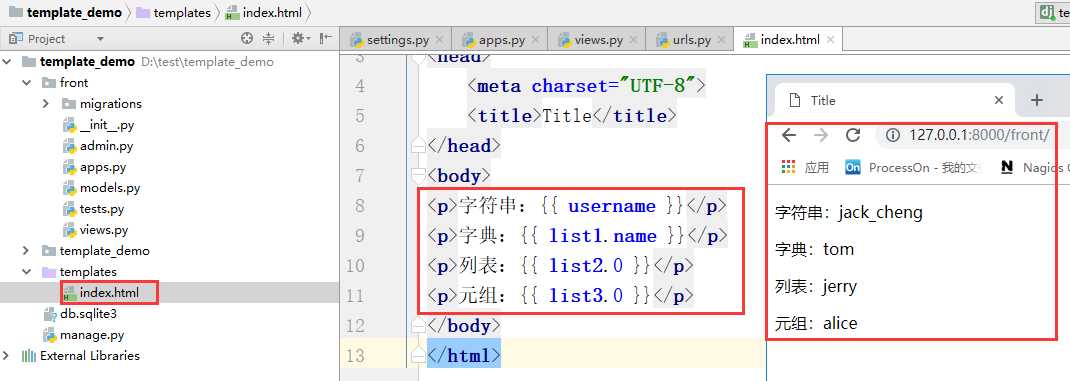Screen dimensions: 1070x381
Task: Click the browser address bar showing 127.0.0.1:8000/front/
Action: [x=979, y=135]
